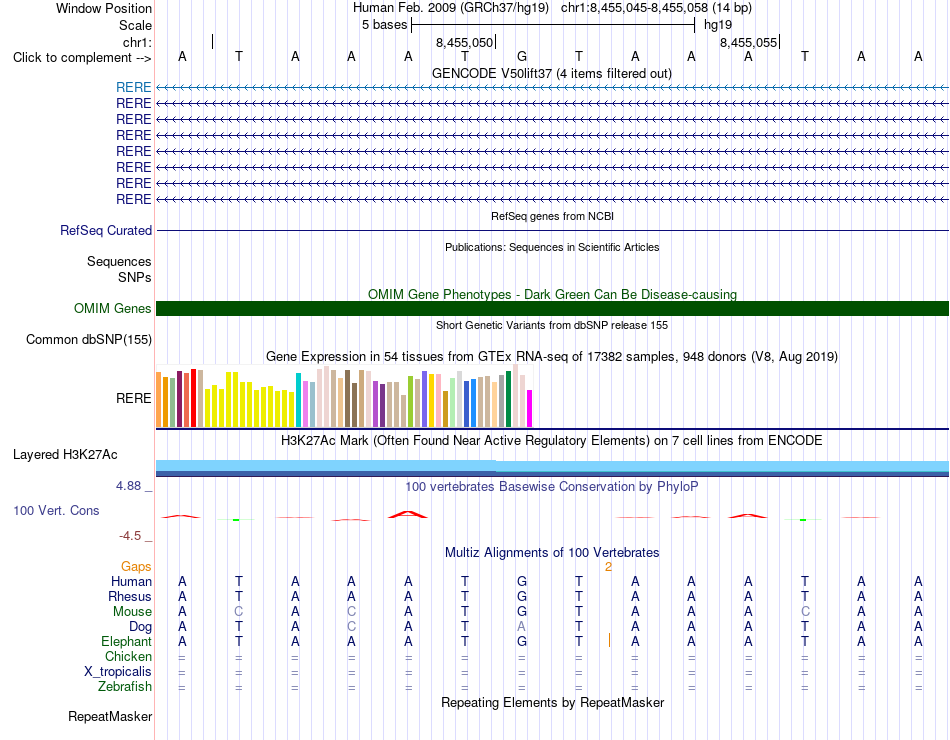Open the GTEx Gene Expression track title
Screen dimensions: 950x740
coord(552,356)
